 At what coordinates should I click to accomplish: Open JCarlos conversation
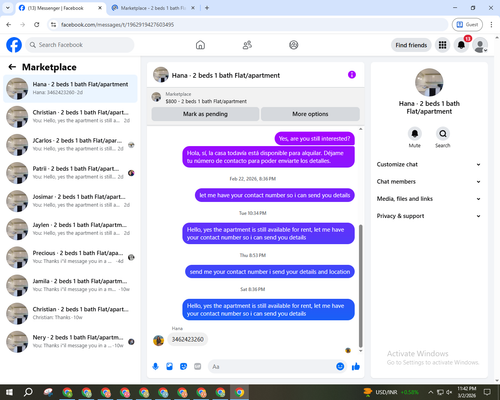70,145
